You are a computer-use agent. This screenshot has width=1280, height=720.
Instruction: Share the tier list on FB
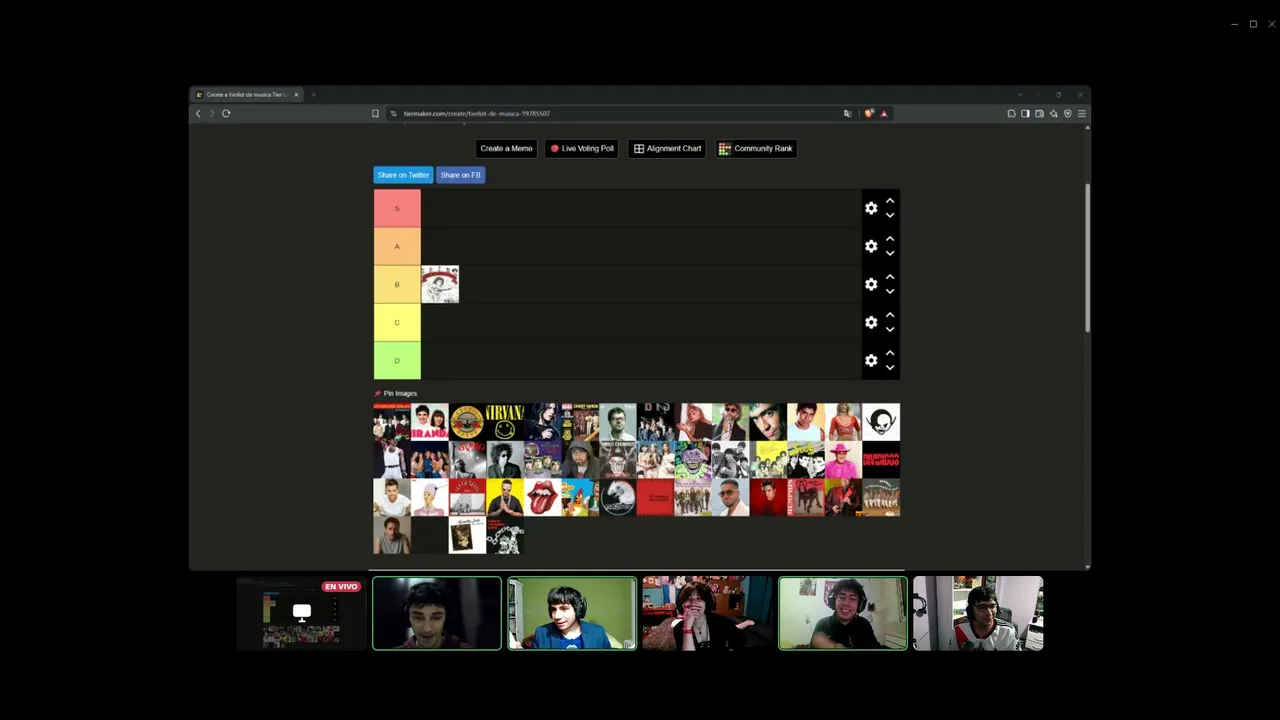click(460, 175)
